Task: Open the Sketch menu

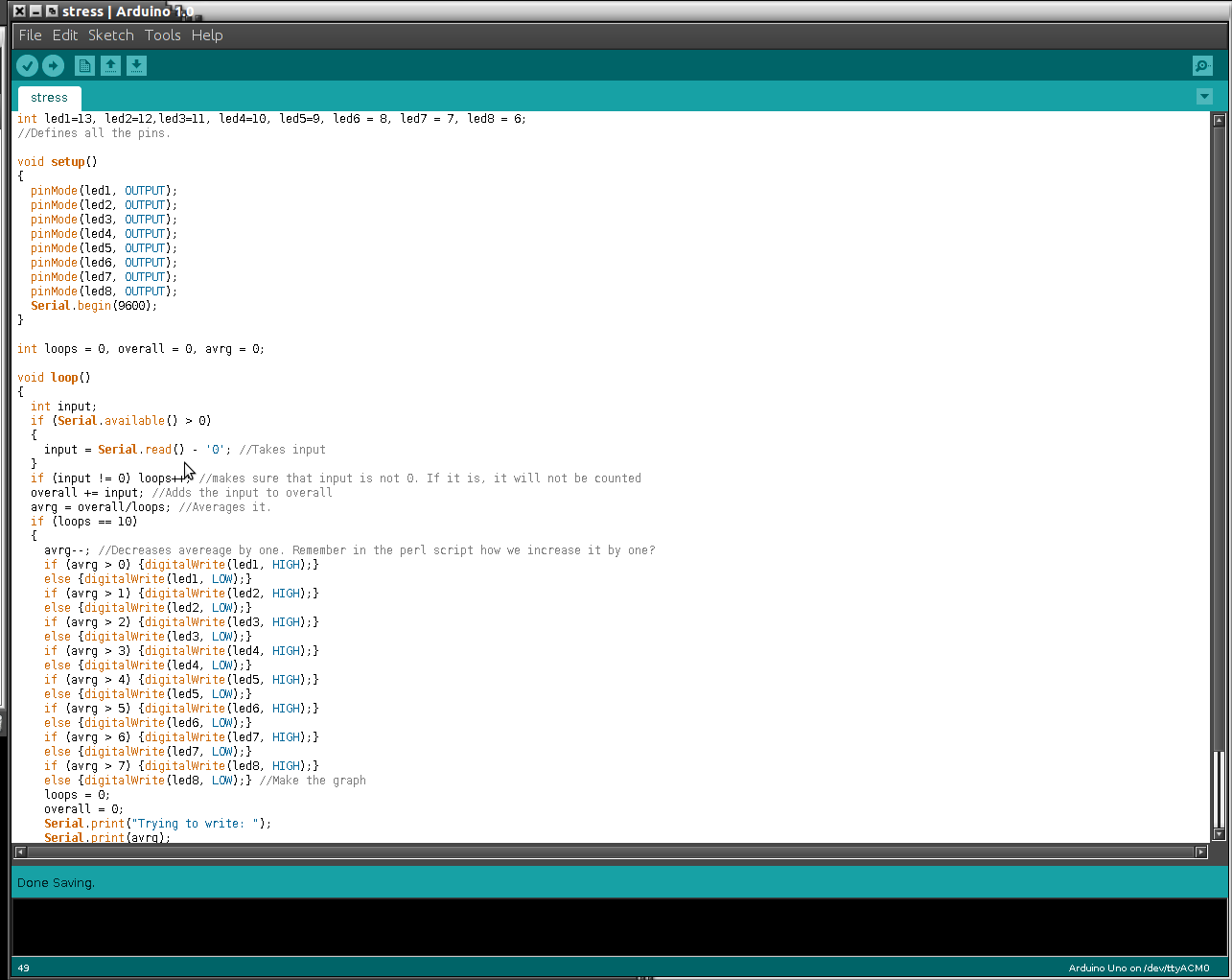Action: click(x=111, y=35)
